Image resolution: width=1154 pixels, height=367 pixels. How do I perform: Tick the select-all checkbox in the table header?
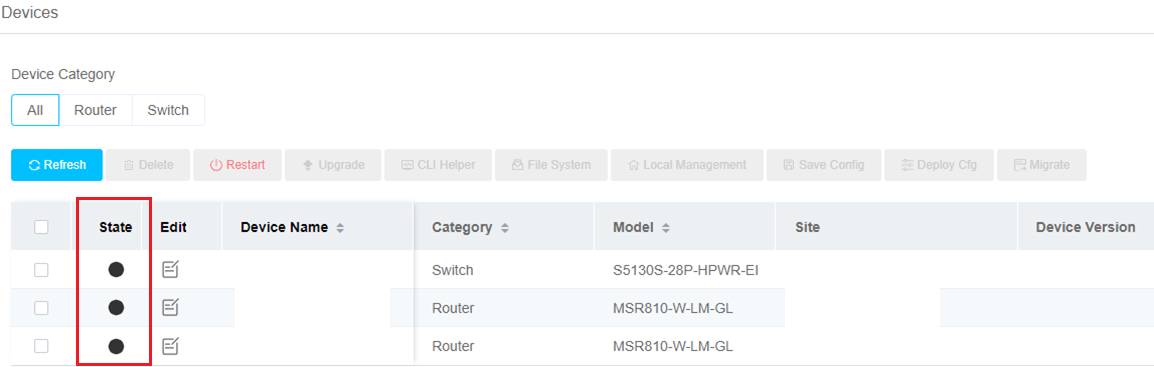tap(41, 227)
